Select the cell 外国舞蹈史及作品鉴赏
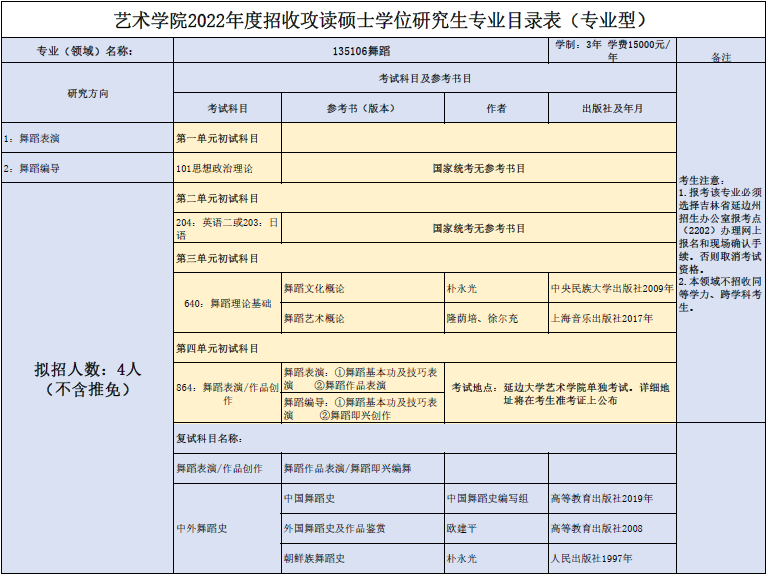Image resolution: width=768 pixels, height=577 pixels. point(363,528)
